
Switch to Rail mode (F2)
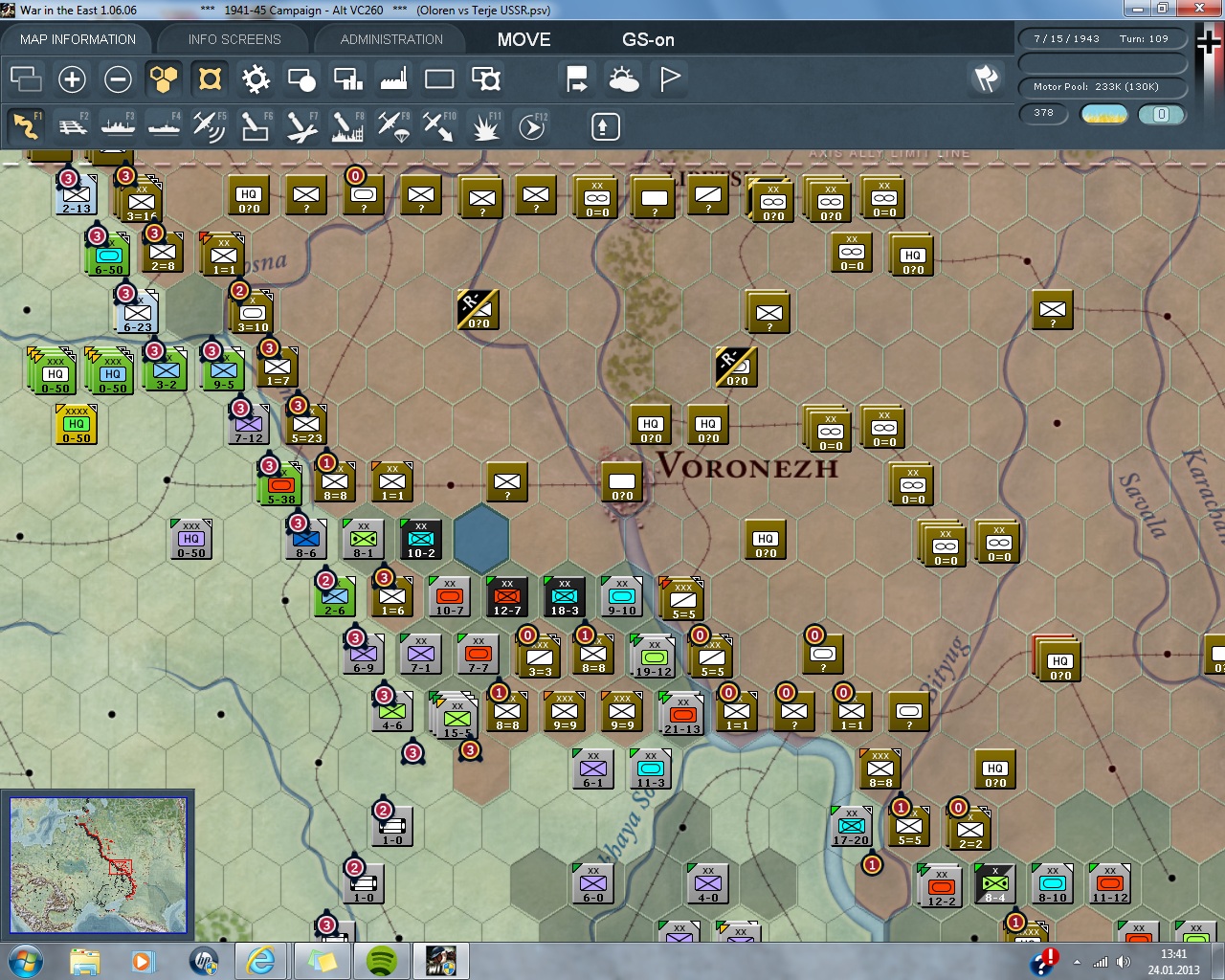tap(72, 126)
